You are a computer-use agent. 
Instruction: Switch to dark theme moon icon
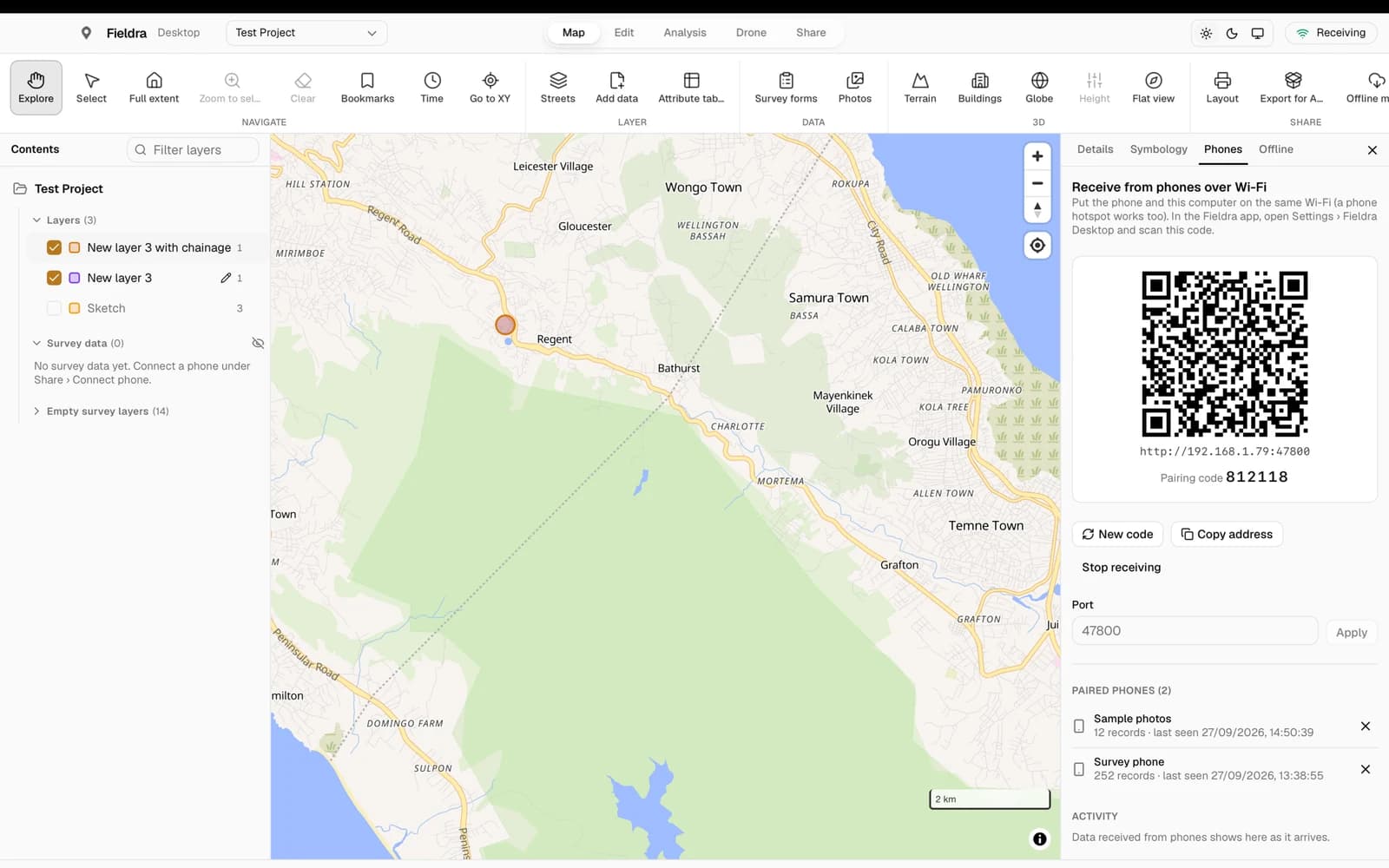tap(1232, 33)
